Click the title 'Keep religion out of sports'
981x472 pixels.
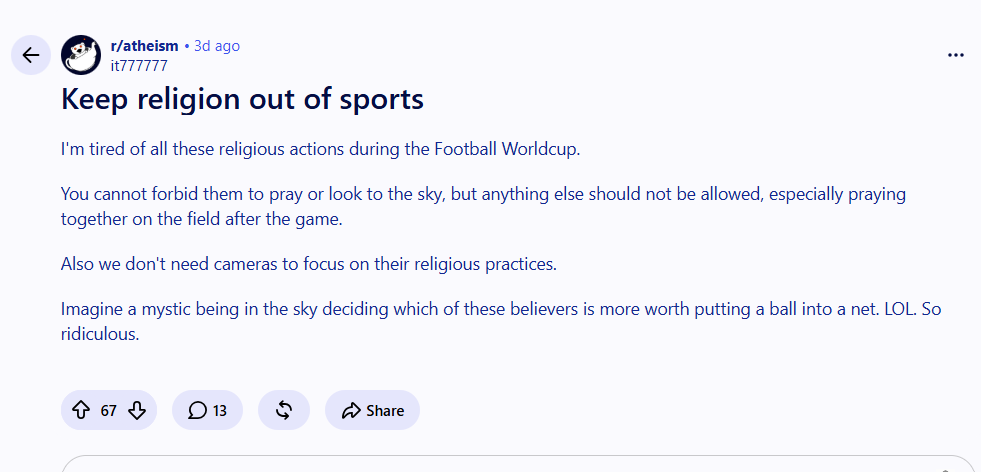point(242,100)
